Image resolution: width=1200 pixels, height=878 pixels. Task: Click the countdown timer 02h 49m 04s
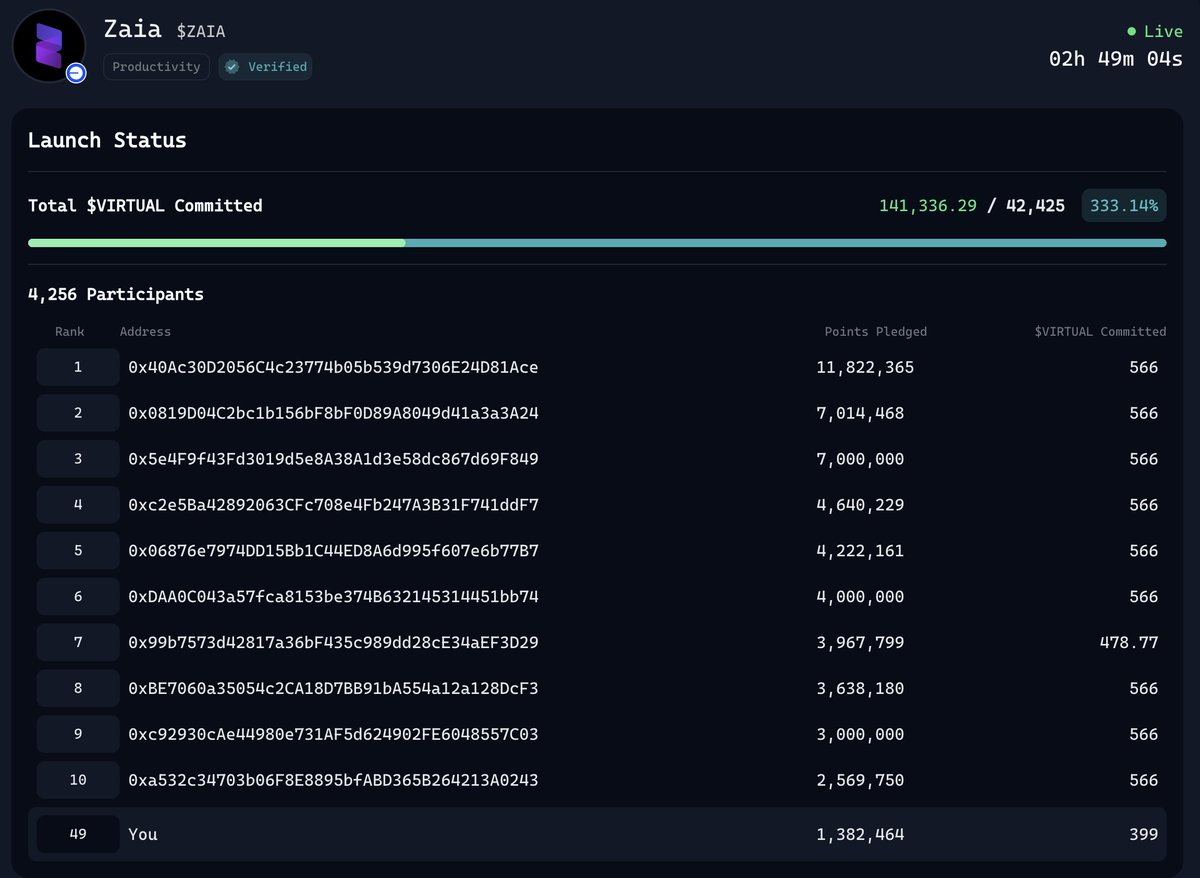click(x=1116, y=59)
